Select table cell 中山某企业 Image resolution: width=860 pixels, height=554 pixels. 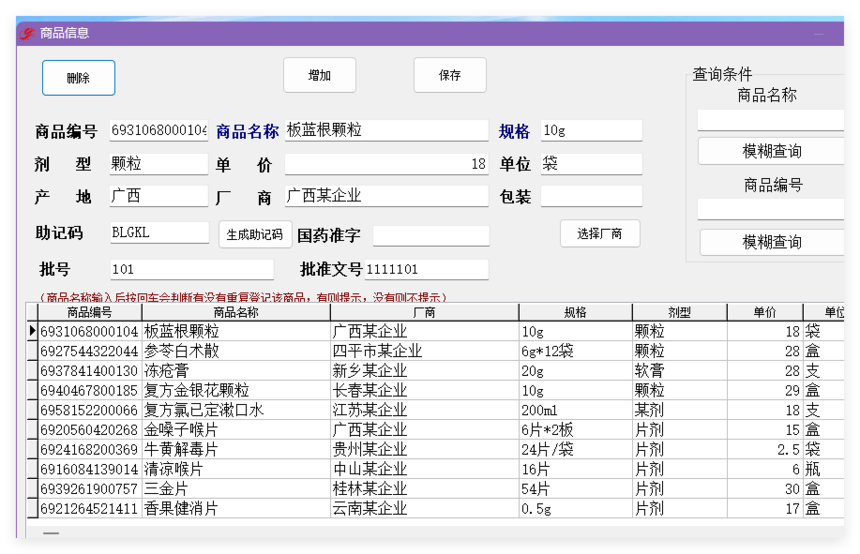tap(424, 470)
